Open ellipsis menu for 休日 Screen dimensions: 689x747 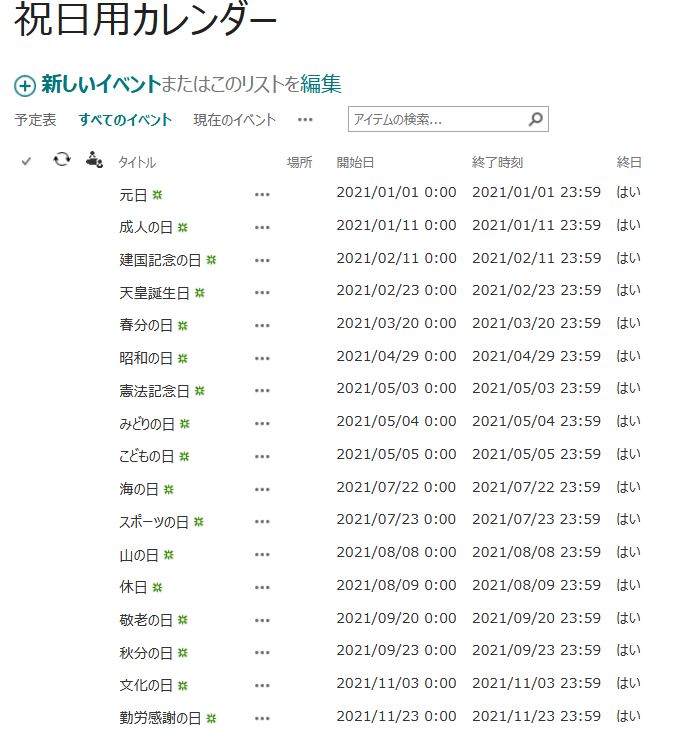click(x=262, y=588)
